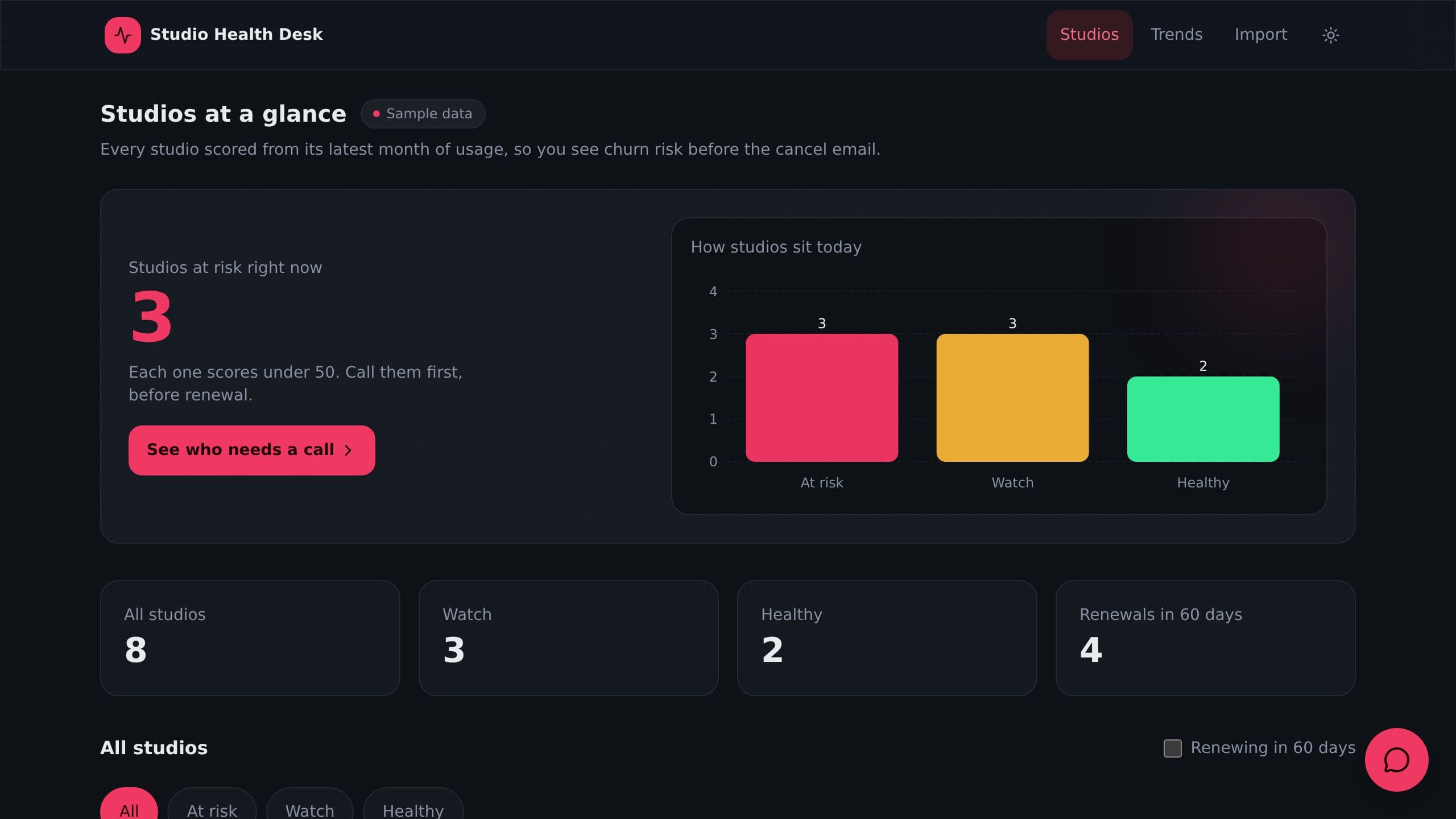
Task: Click the green Healthy chart bar
Action: [x=1203, y=419]
